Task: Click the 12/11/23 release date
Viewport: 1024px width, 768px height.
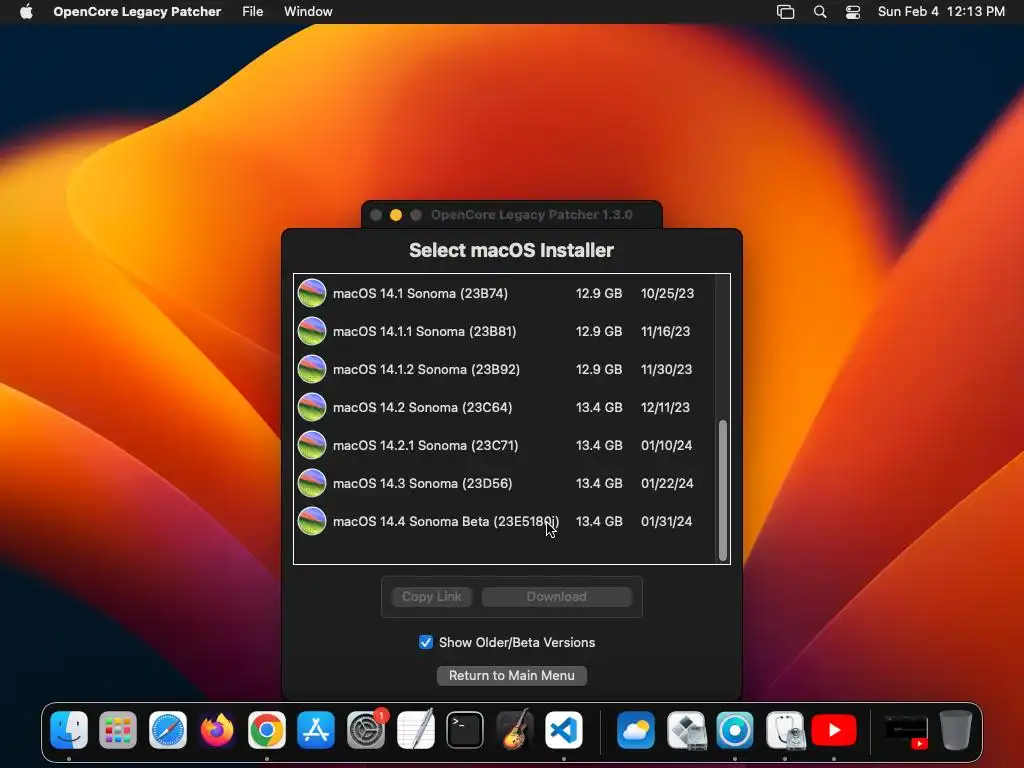Action: [665, 407]
